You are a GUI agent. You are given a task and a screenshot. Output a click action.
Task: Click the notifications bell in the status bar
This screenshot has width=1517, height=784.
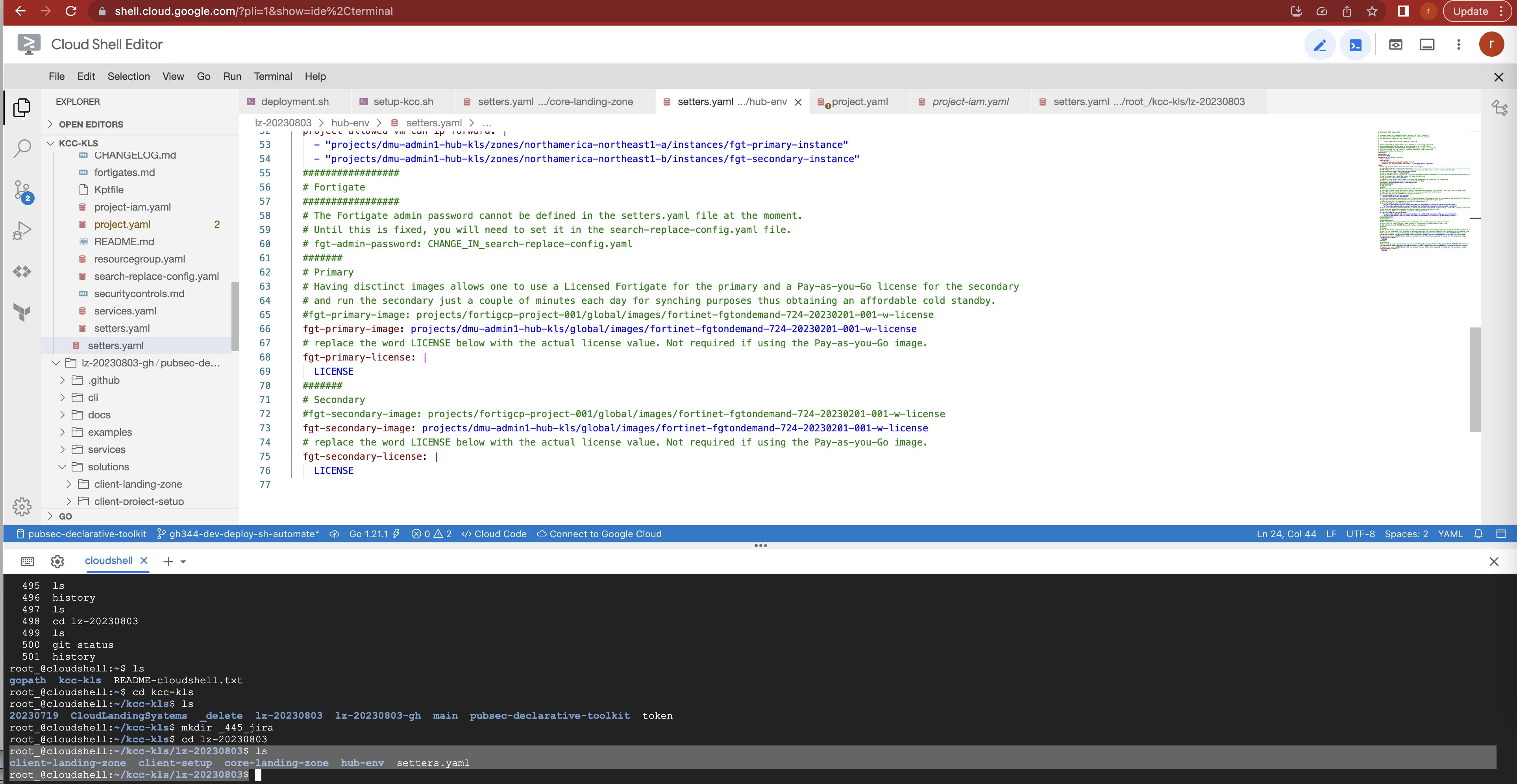click(1478, 534)
